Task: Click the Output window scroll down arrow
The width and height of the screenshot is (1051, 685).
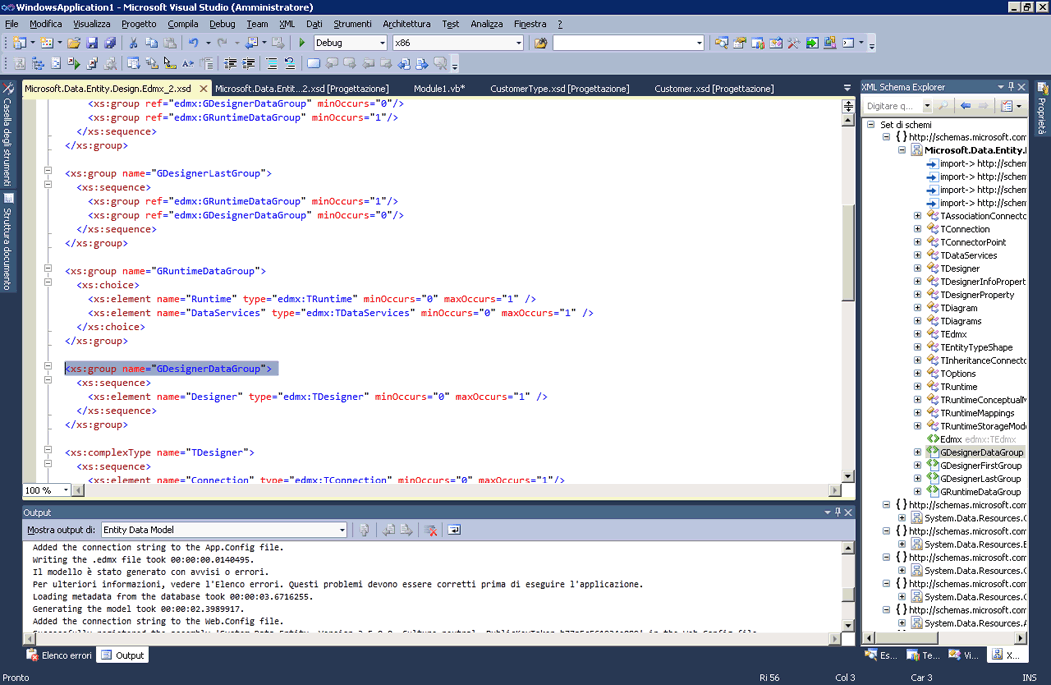Action: coord(848,625)
